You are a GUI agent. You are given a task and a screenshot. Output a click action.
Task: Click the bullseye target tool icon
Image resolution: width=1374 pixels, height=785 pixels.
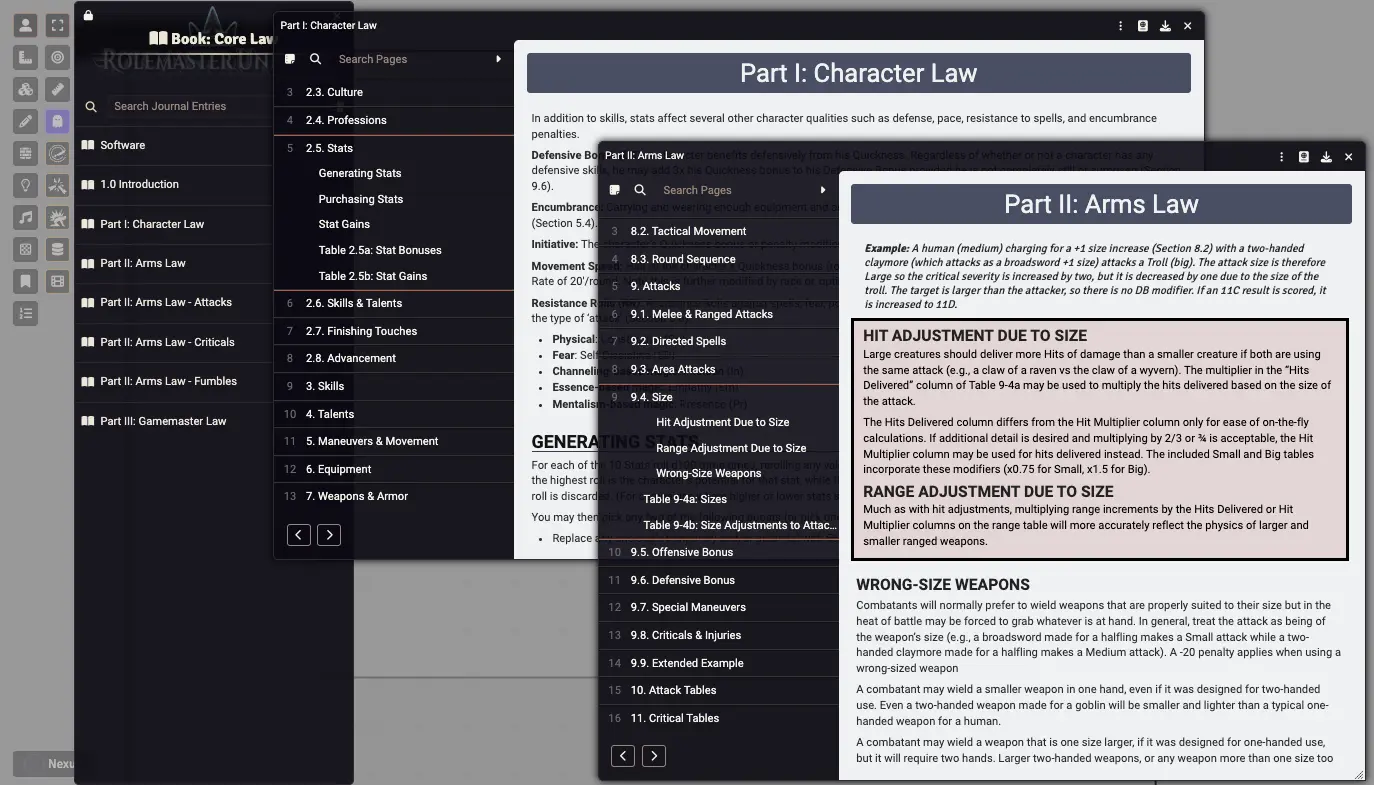click(x=58, y=58)
